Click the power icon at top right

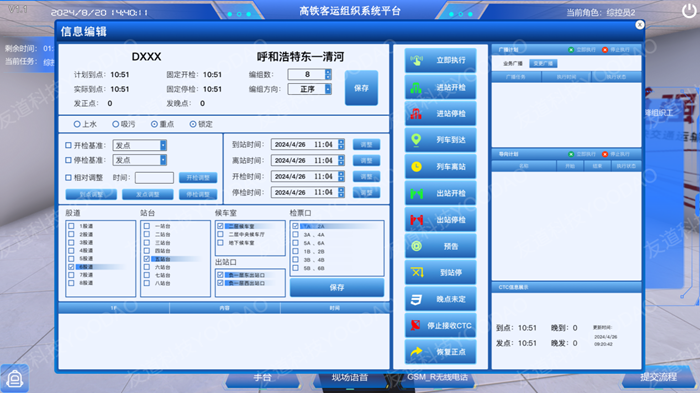pyautogui.click(x=688, y=11)
